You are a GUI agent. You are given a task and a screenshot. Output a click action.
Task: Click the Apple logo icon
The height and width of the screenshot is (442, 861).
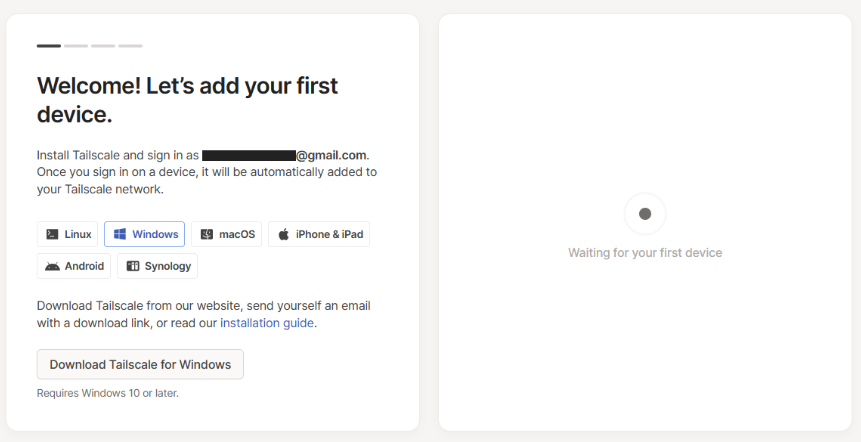coord(283,234)
